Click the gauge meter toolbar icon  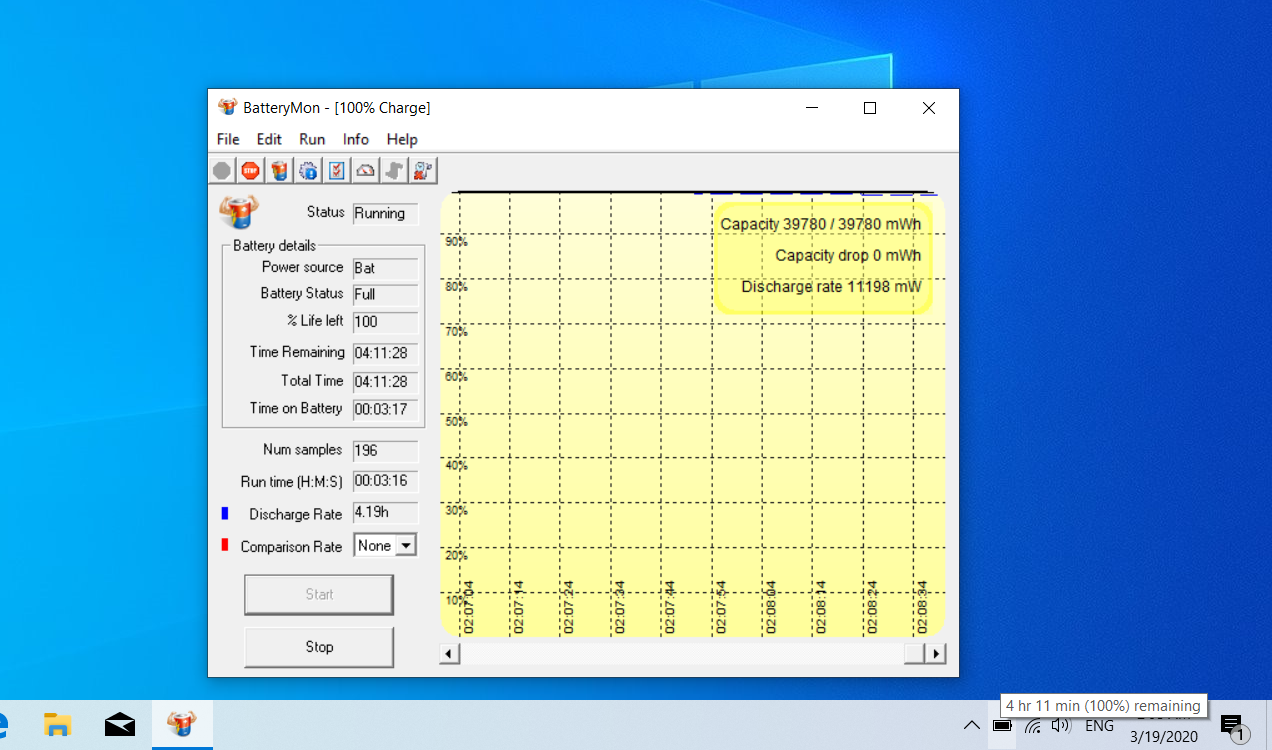coord(366,171)
